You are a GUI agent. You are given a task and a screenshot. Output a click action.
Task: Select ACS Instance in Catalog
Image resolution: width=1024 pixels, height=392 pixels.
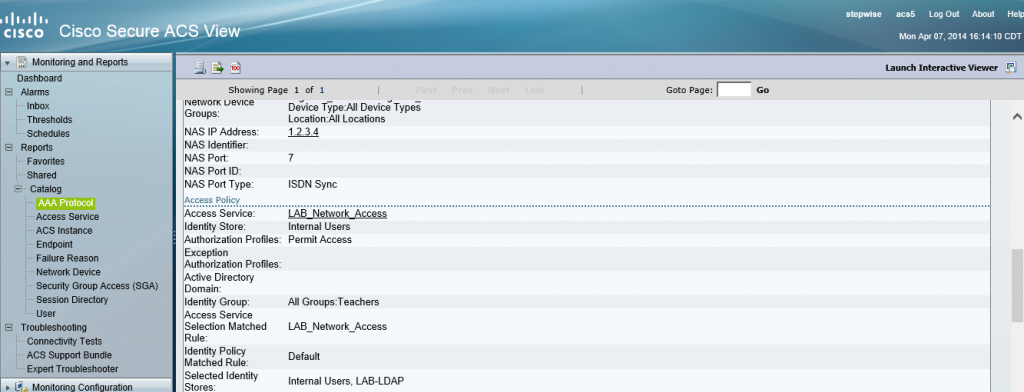click(x=64, y=231)
